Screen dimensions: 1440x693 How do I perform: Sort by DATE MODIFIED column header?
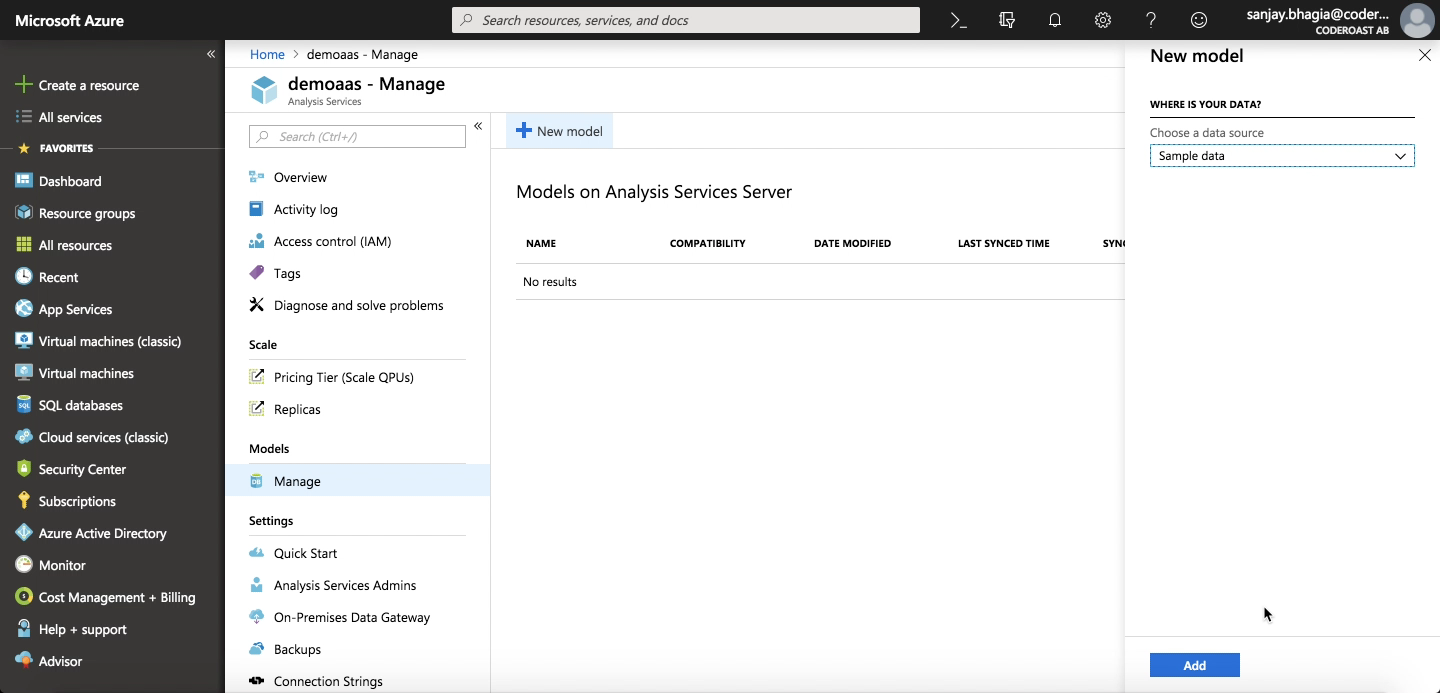point(852,243)
